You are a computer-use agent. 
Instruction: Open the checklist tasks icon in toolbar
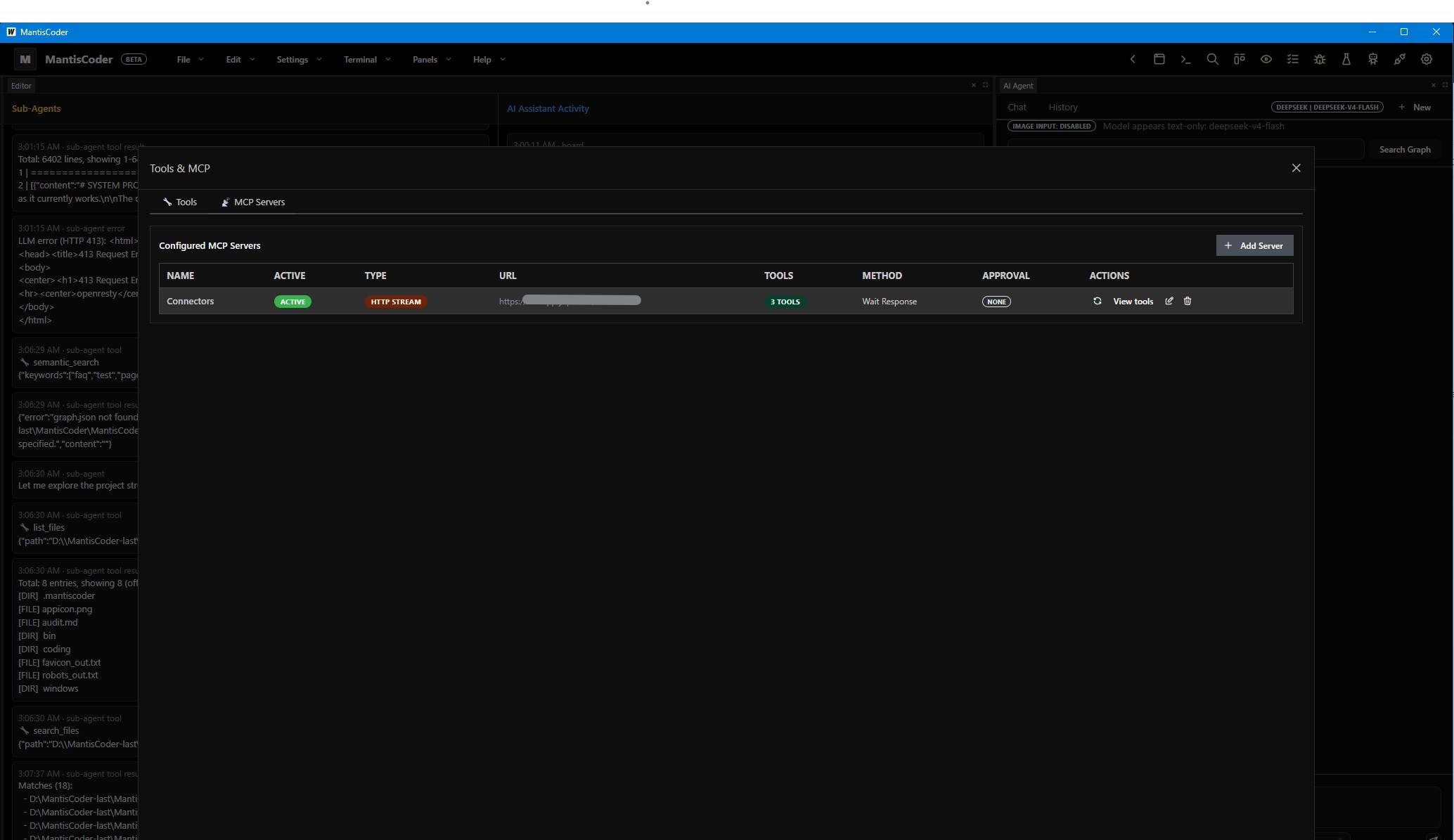click(x=1293, y=60)
